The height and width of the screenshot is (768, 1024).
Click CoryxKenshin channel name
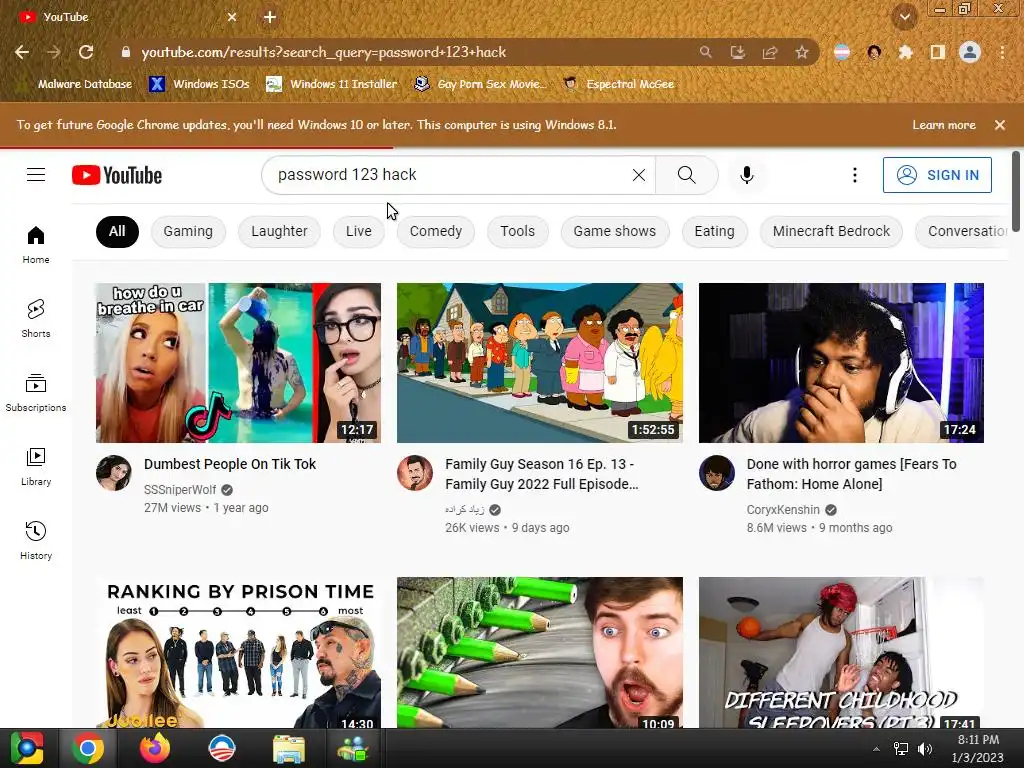783,510
